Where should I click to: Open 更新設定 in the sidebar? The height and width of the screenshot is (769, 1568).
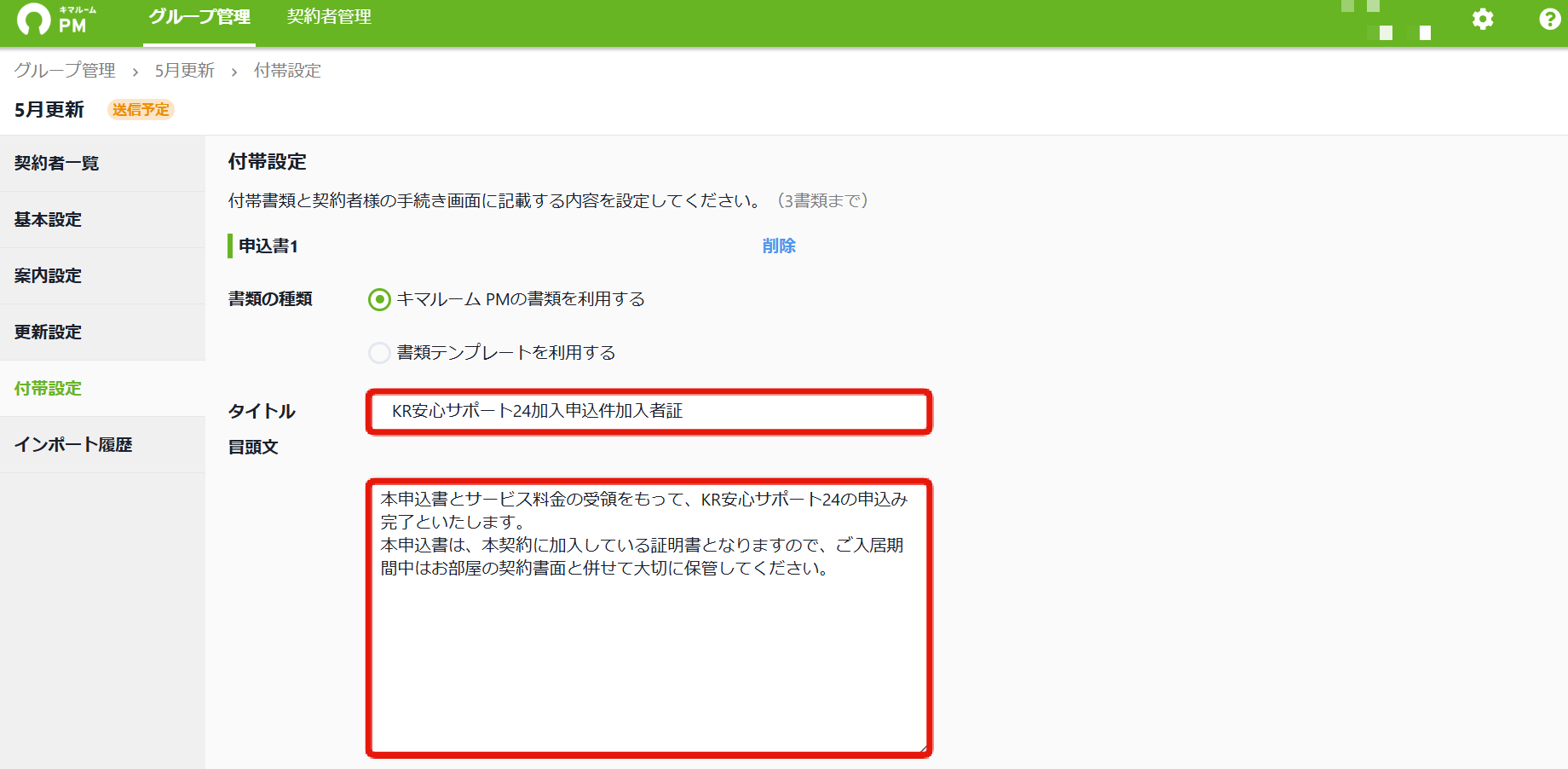102,332
